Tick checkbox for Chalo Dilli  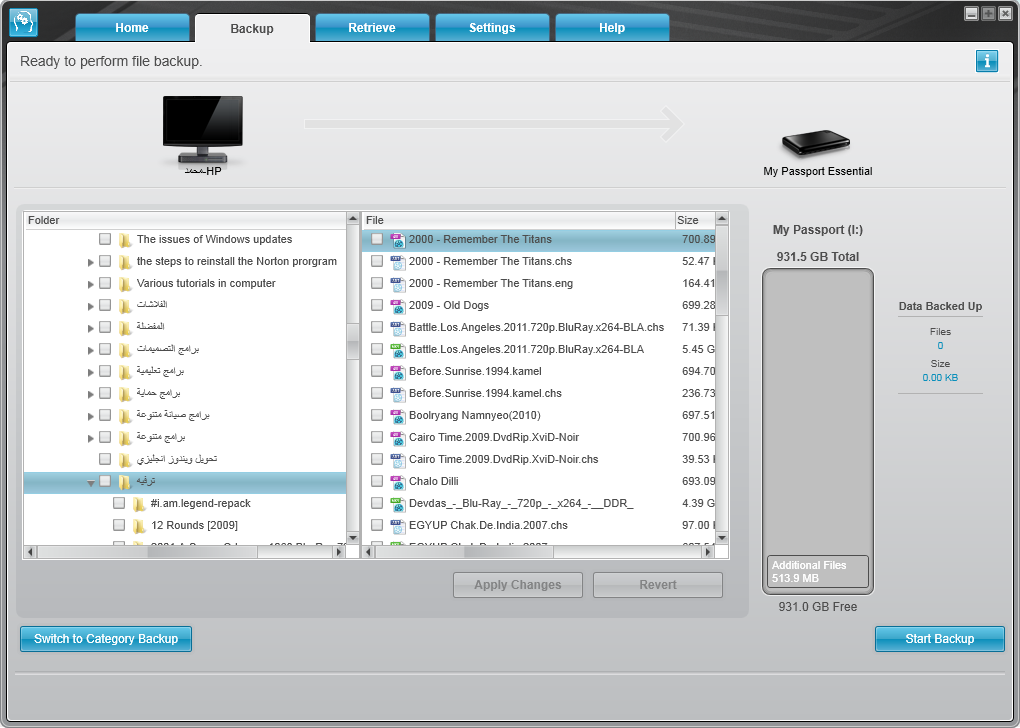[x=377, y=481]
